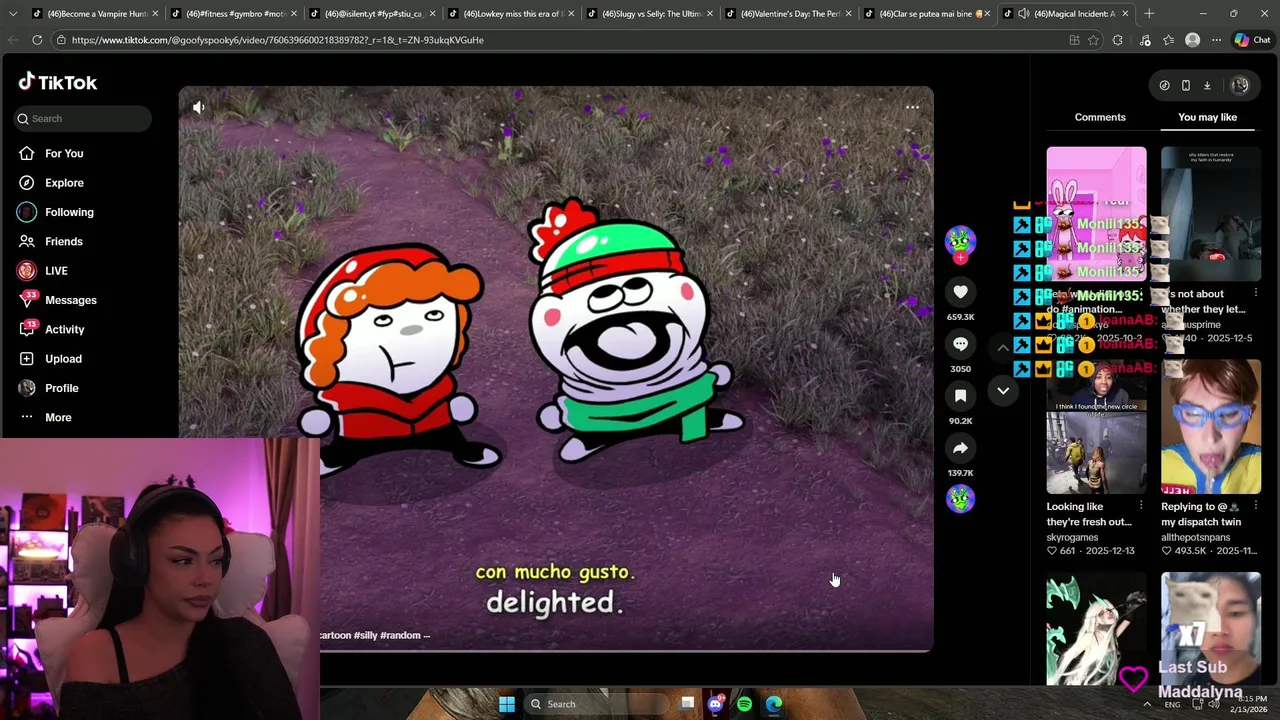1280x720 pixels.
Task: Visit the skyrgames creator link
Action: point(1072,537)
